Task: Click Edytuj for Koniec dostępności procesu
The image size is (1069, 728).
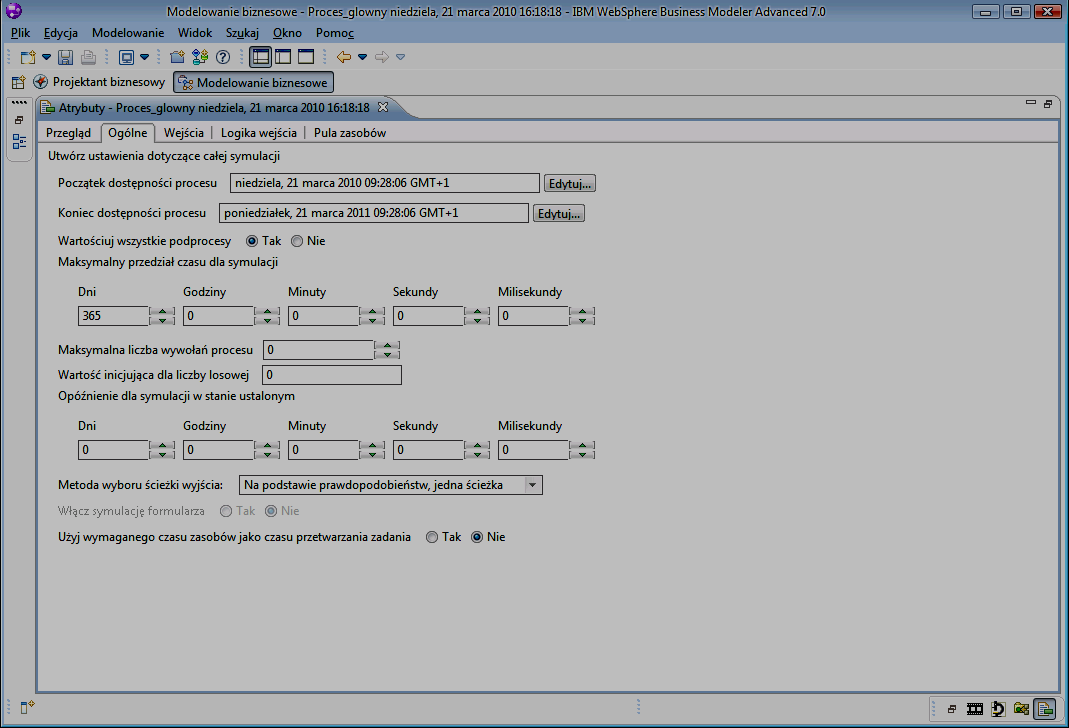Action: tap(559, 213)
